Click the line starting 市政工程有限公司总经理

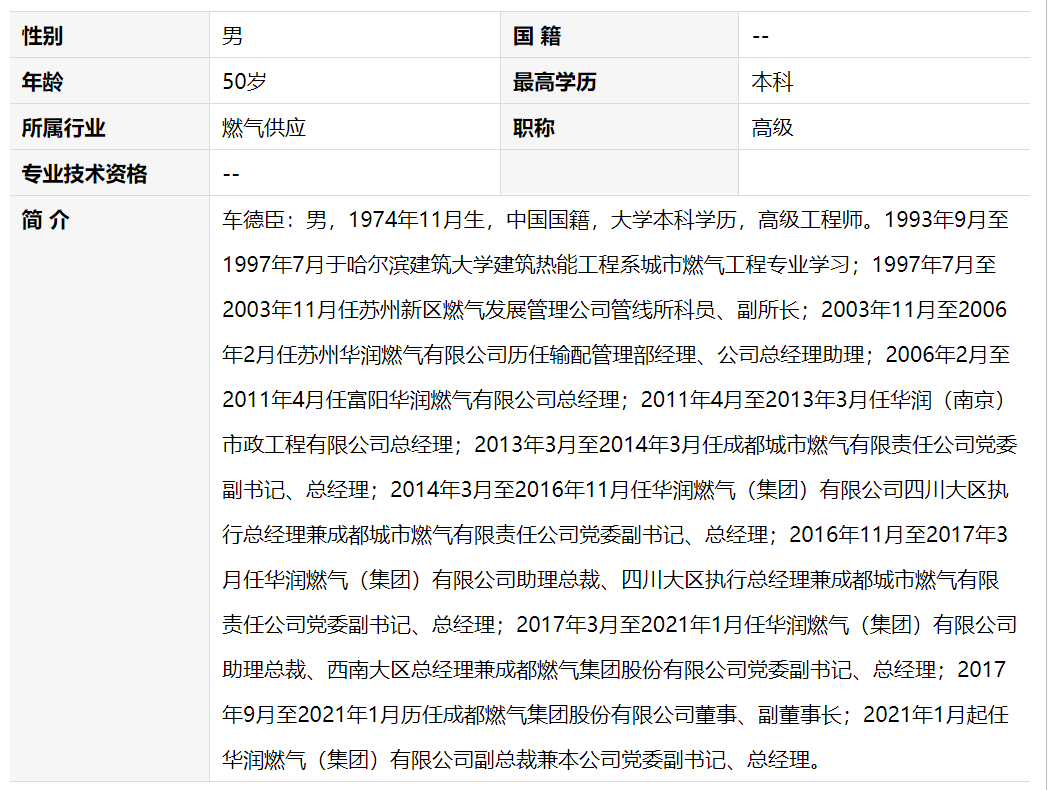[x=620, y=445]
